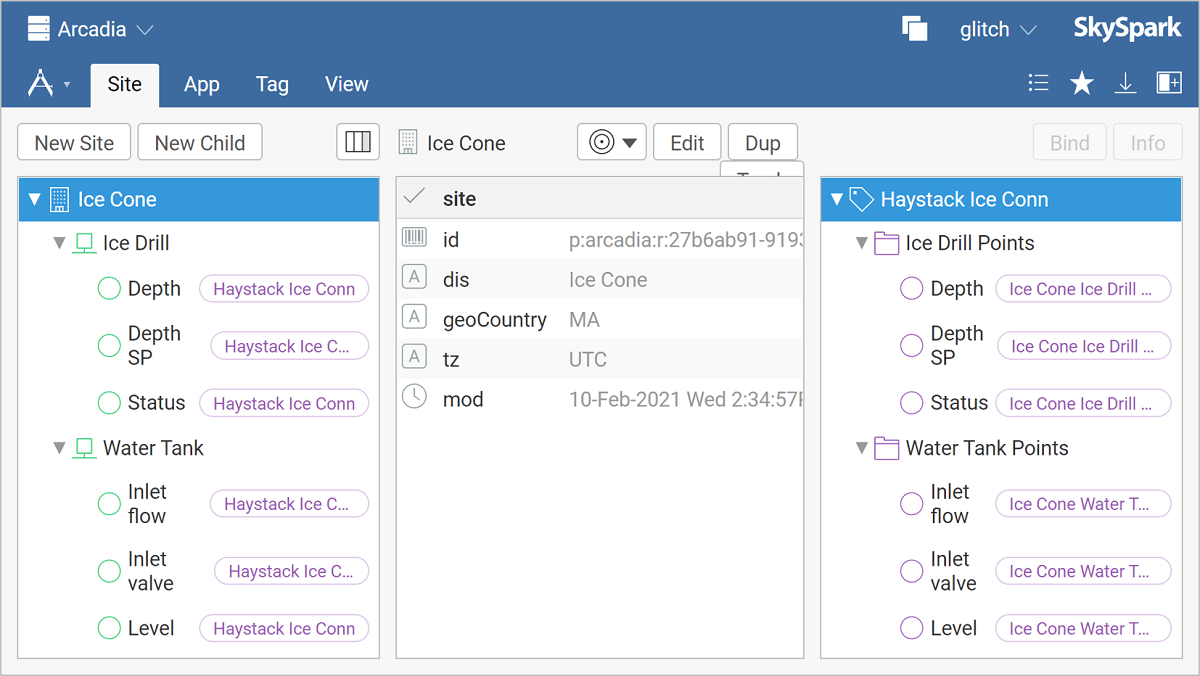Viewport: 1200px width, 676px height.
Task: Click the SkySpark logo
Action: [x=1128, y=29]
